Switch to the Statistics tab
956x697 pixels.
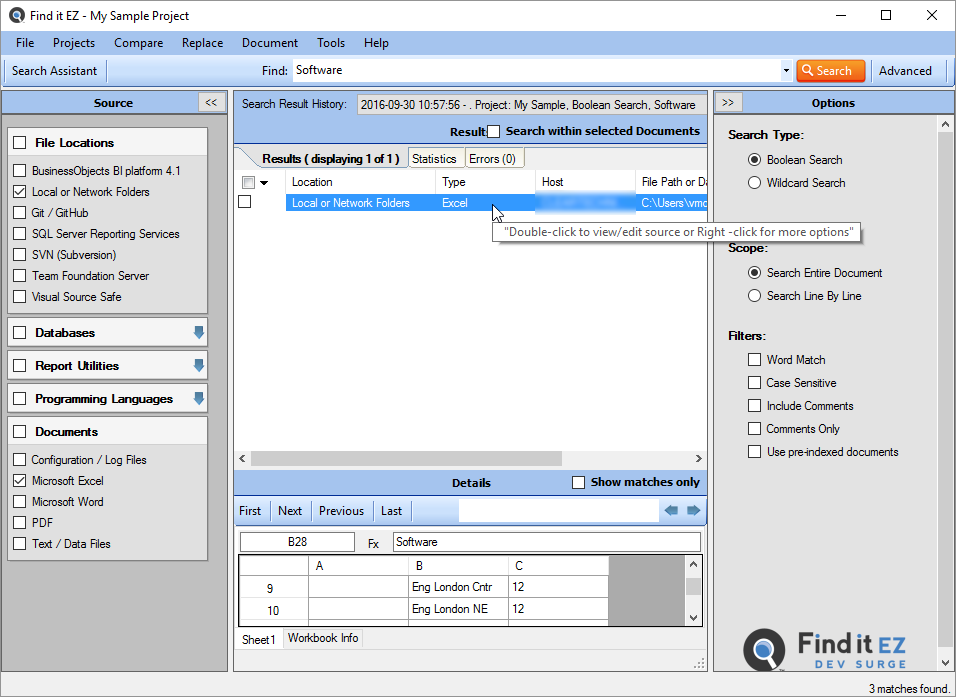click(434, 159)
